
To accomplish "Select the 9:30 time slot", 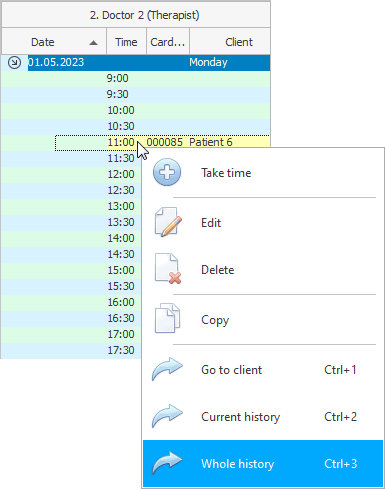I will 136,94.
